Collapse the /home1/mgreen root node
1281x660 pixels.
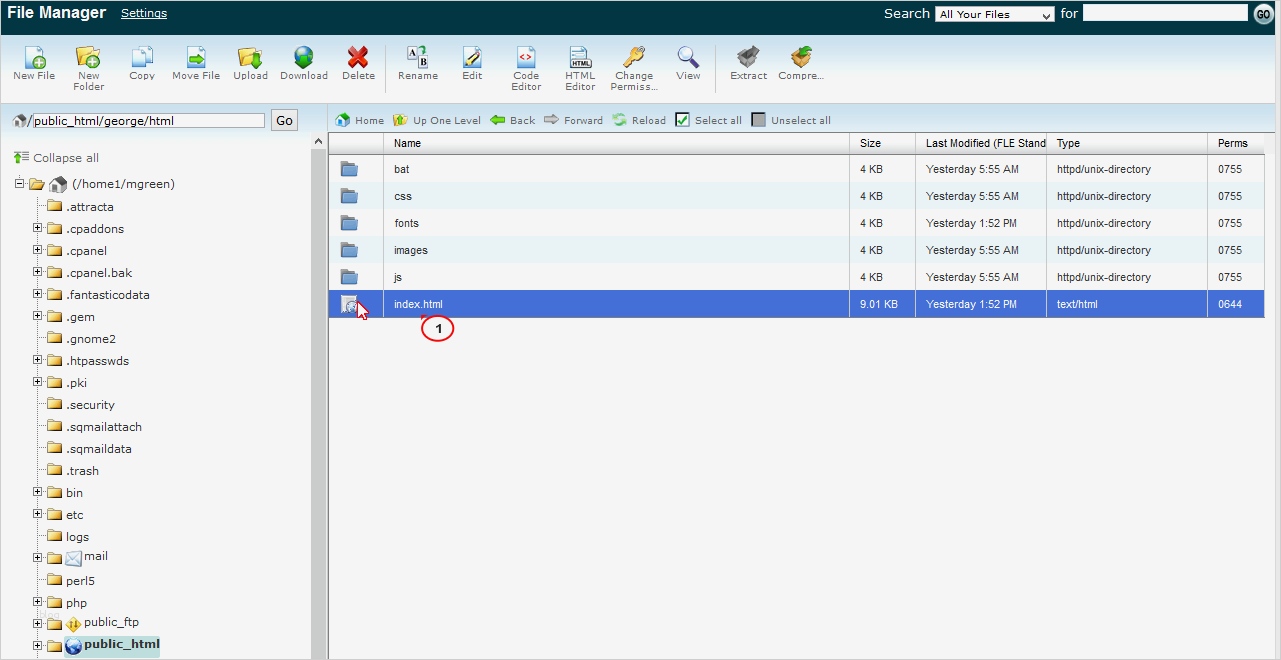20,183
